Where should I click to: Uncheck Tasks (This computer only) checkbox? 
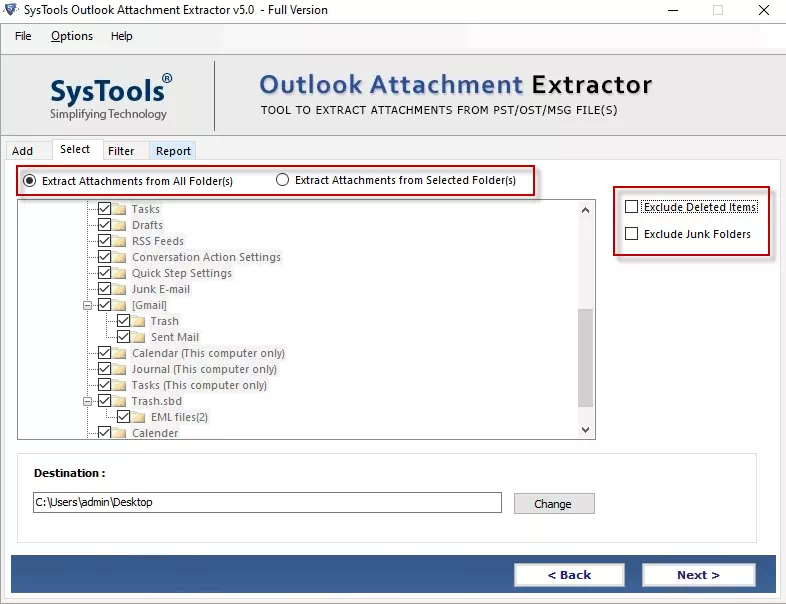(104, 384)
